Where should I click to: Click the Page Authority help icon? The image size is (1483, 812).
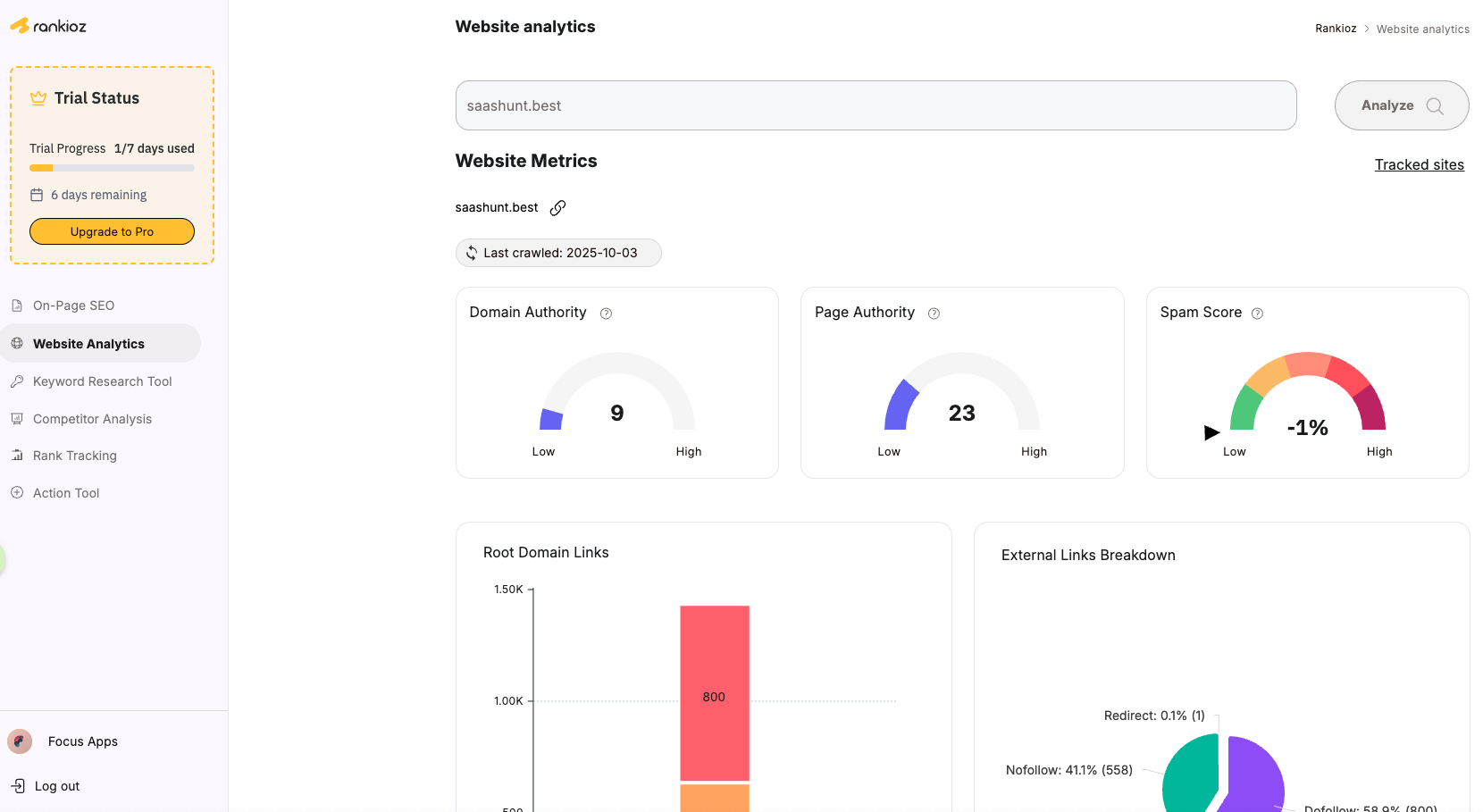coord(934,314)
